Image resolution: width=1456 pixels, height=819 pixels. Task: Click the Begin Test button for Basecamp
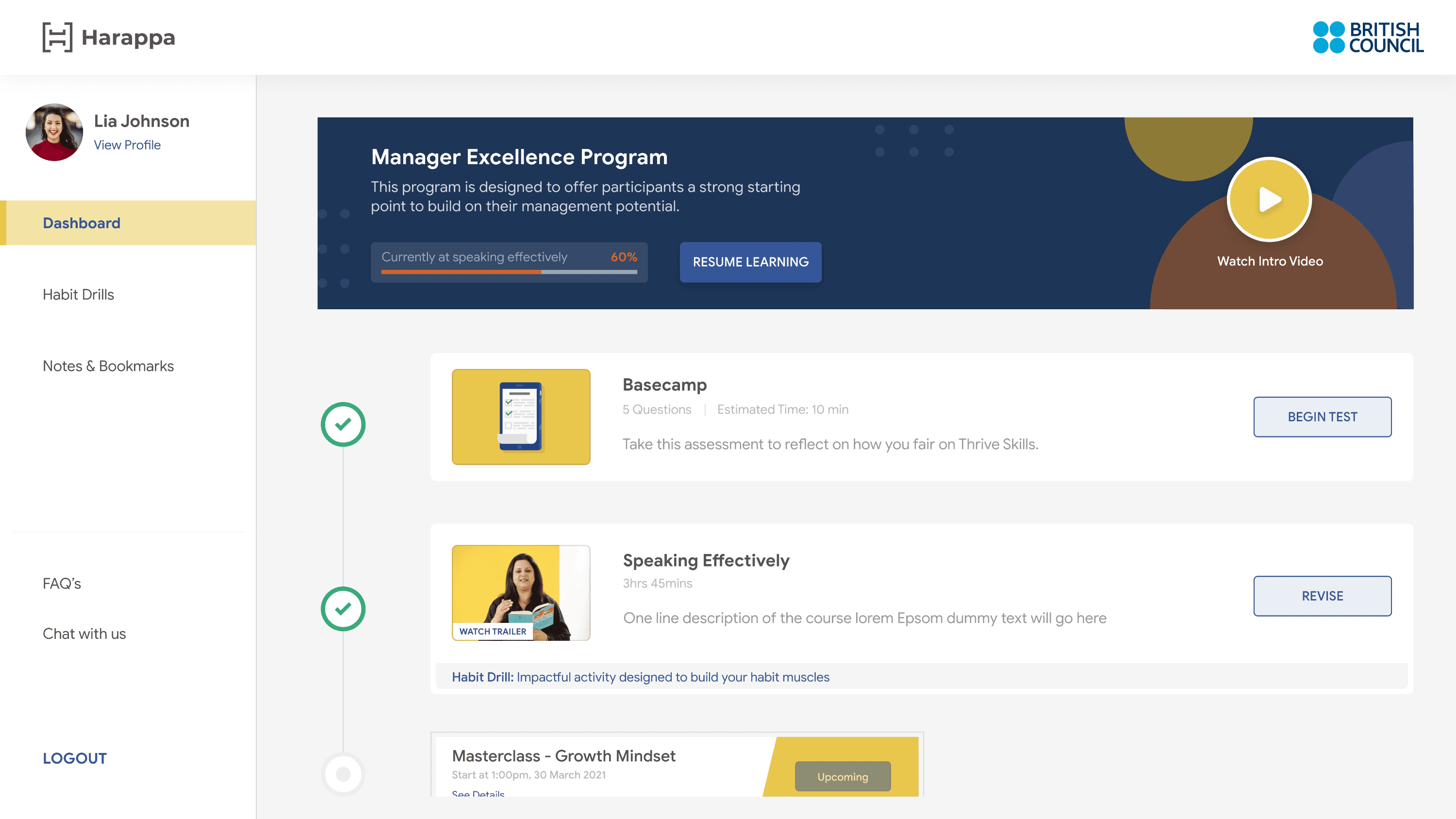pos(1322,417)
